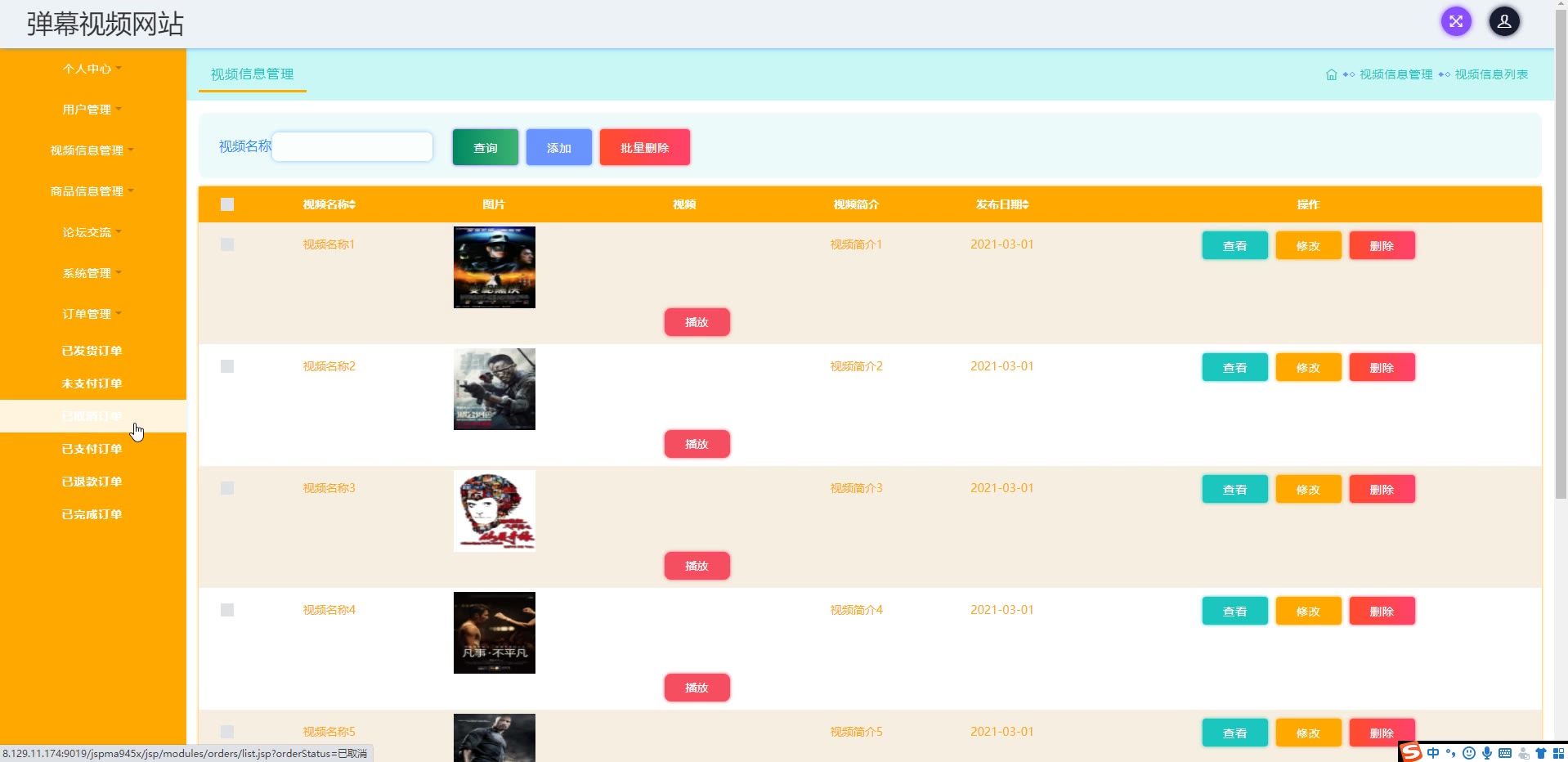Viewport: 1568px width, 762px height.
Task: Expand the 个人中心 sidebar menu
Action: (92, 69)
